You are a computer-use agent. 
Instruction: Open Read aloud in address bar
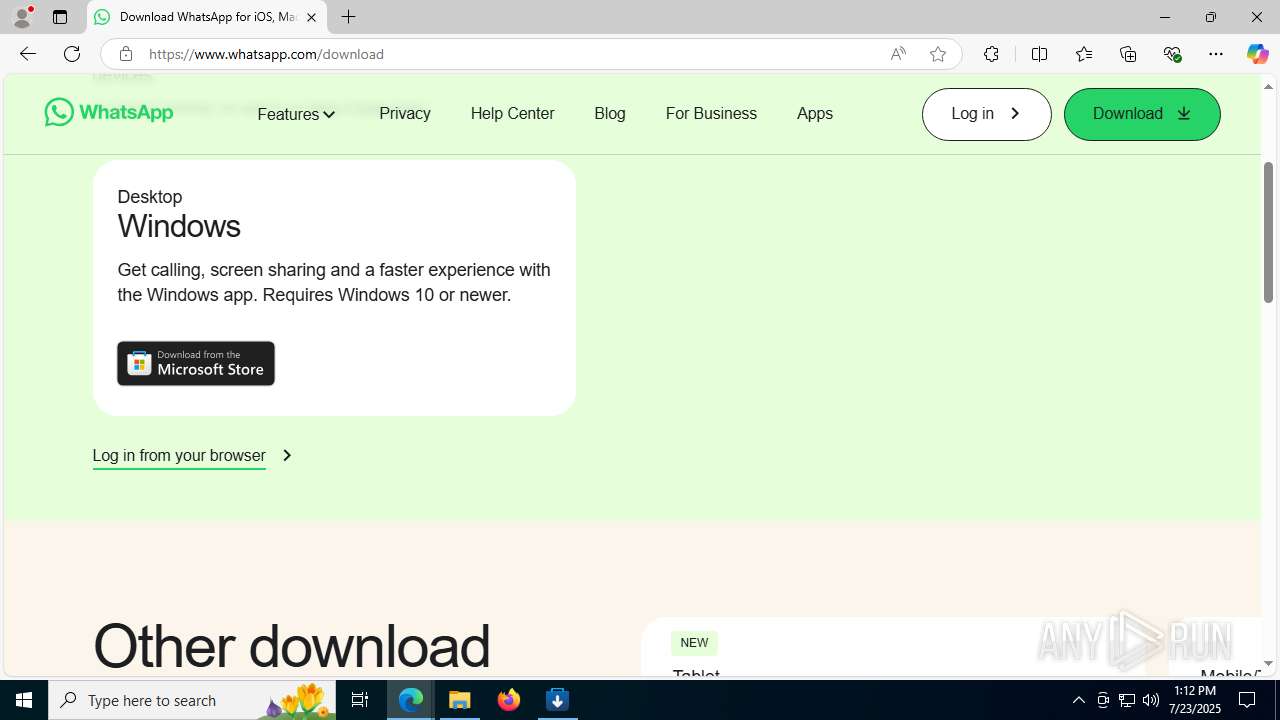(898, 54)
